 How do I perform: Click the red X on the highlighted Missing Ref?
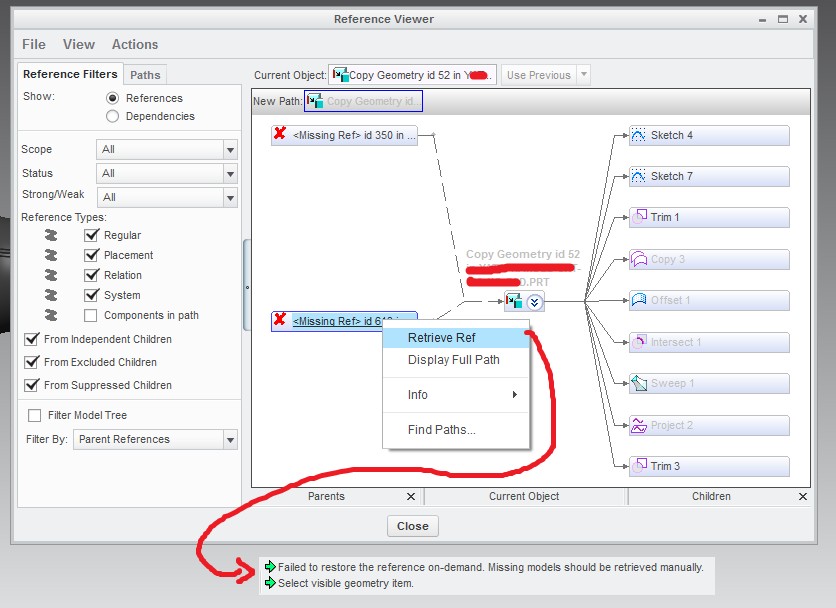(x=280, y=319)
